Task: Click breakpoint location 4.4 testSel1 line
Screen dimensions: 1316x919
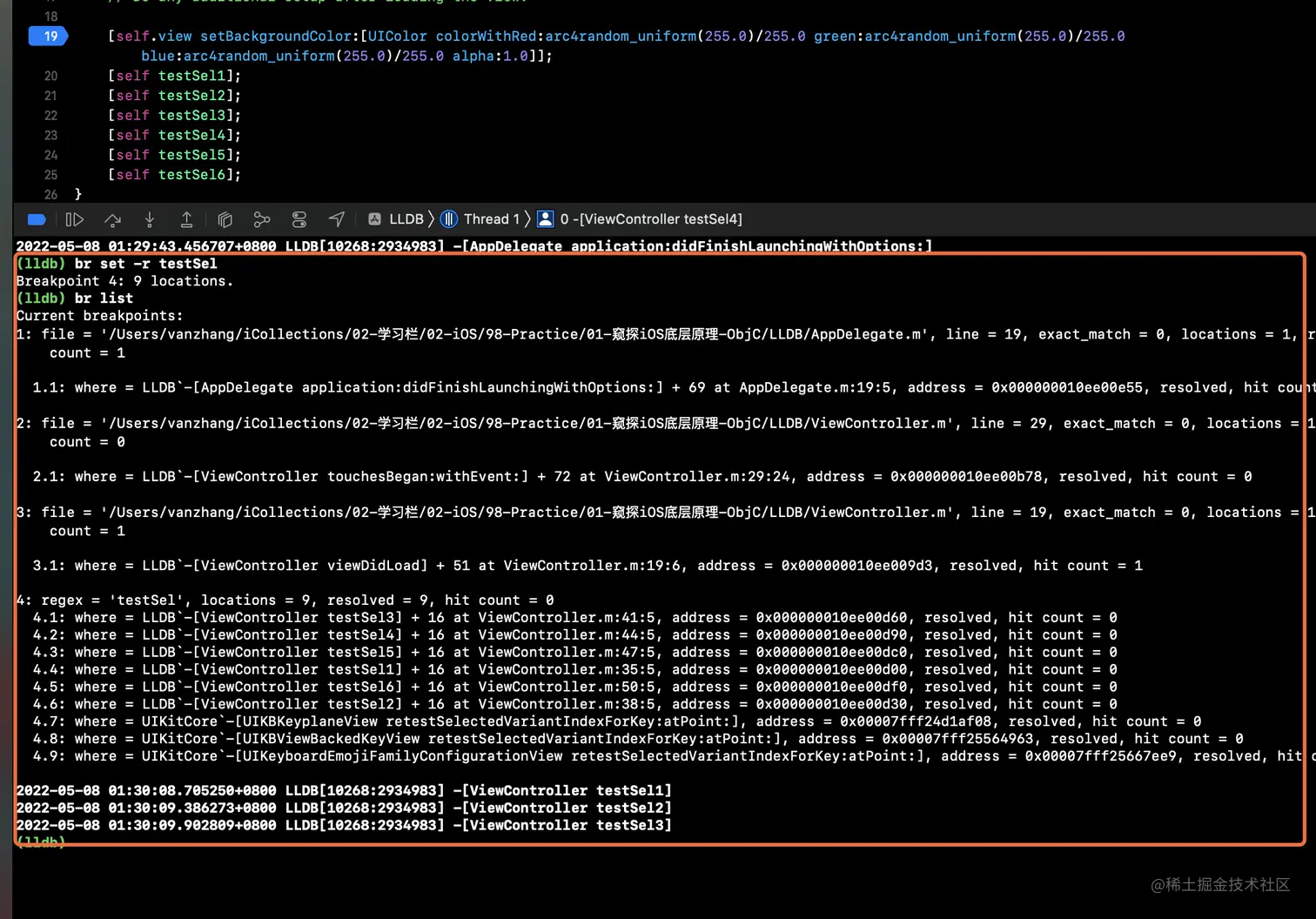Action: (574, 670)
